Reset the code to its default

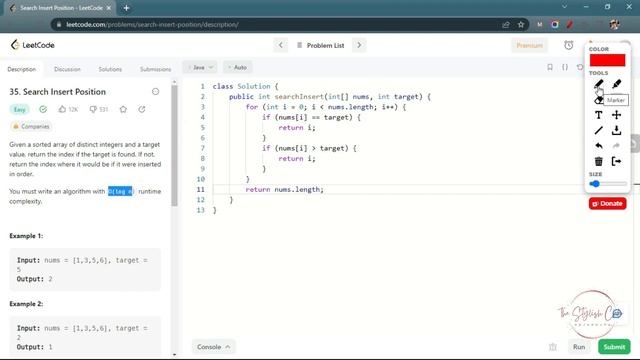[x=580, y=67]
